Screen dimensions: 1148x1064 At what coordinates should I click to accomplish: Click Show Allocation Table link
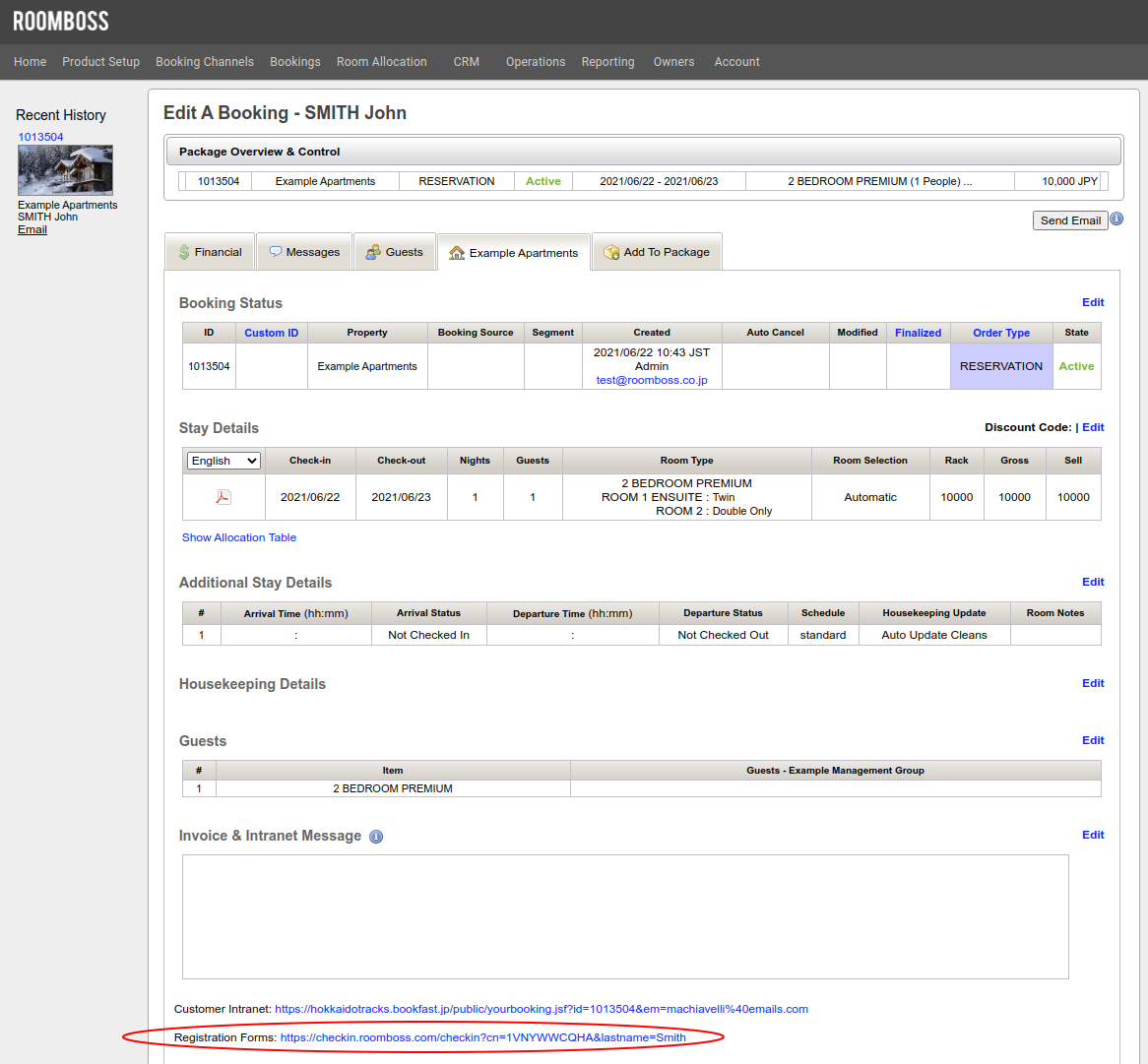point(239,537)
